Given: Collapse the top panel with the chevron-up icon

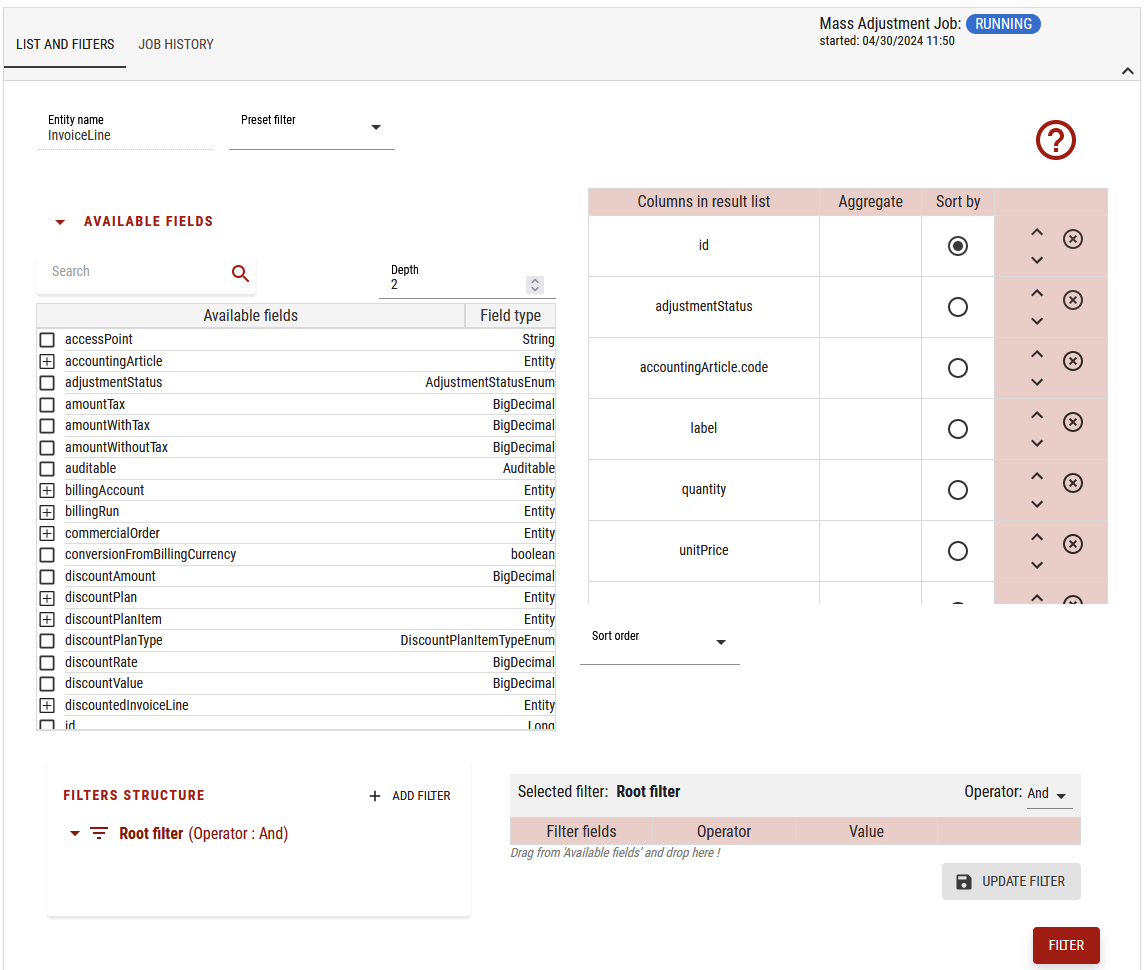Looking at the screenshot, I should point(1127,71).
